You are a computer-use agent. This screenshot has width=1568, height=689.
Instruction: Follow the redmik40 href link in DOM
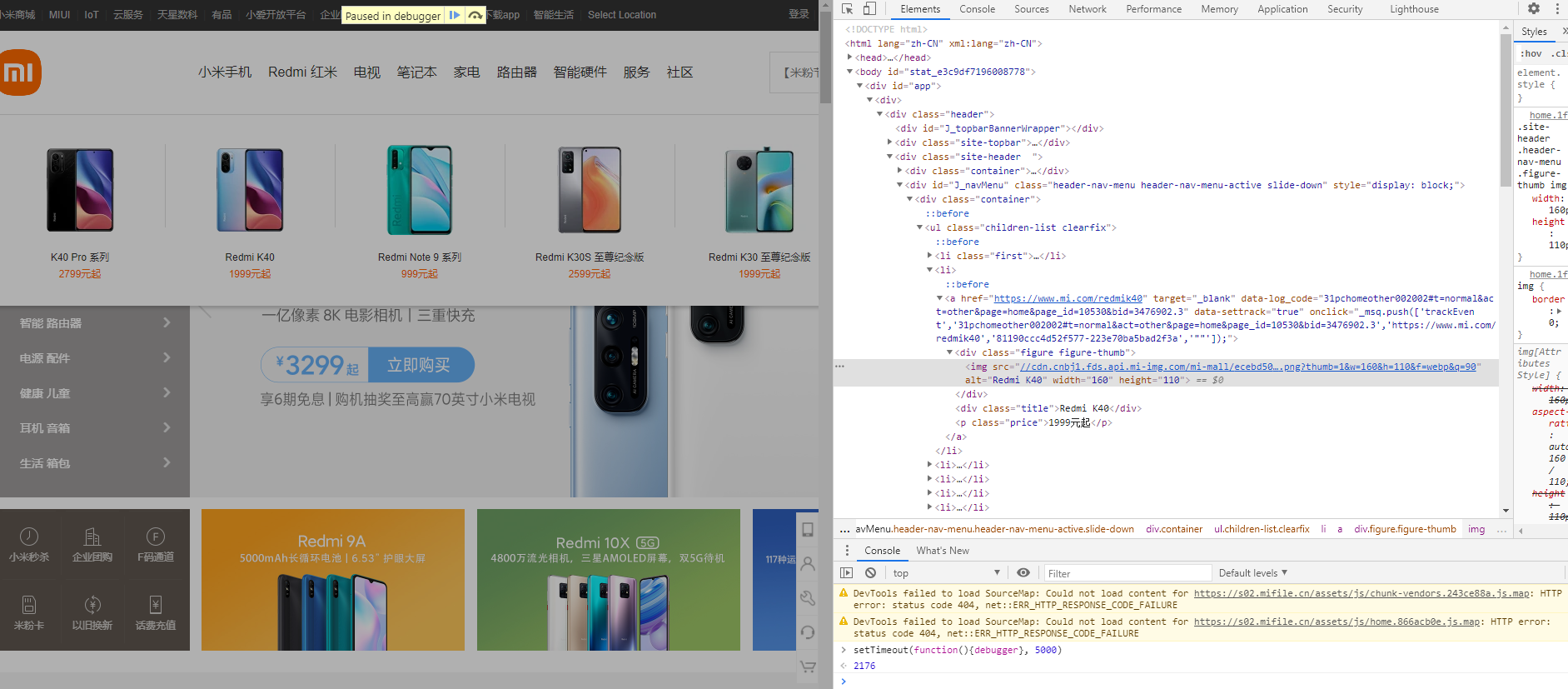click(1068, 298)
